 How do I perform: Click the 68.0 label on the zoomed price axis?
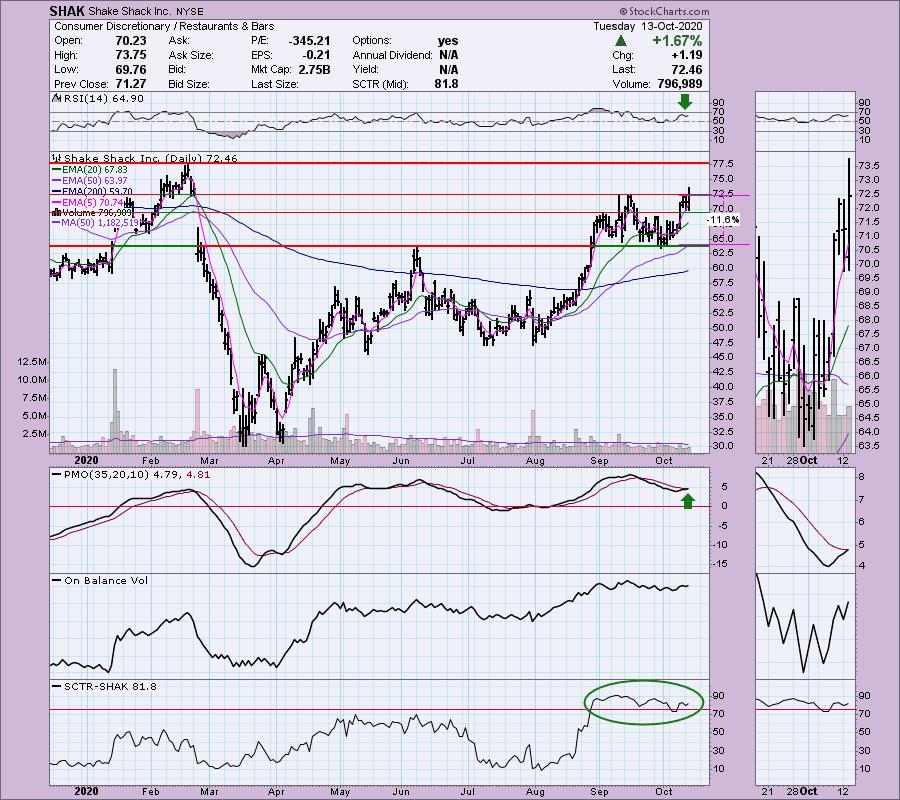pos(869,320)
